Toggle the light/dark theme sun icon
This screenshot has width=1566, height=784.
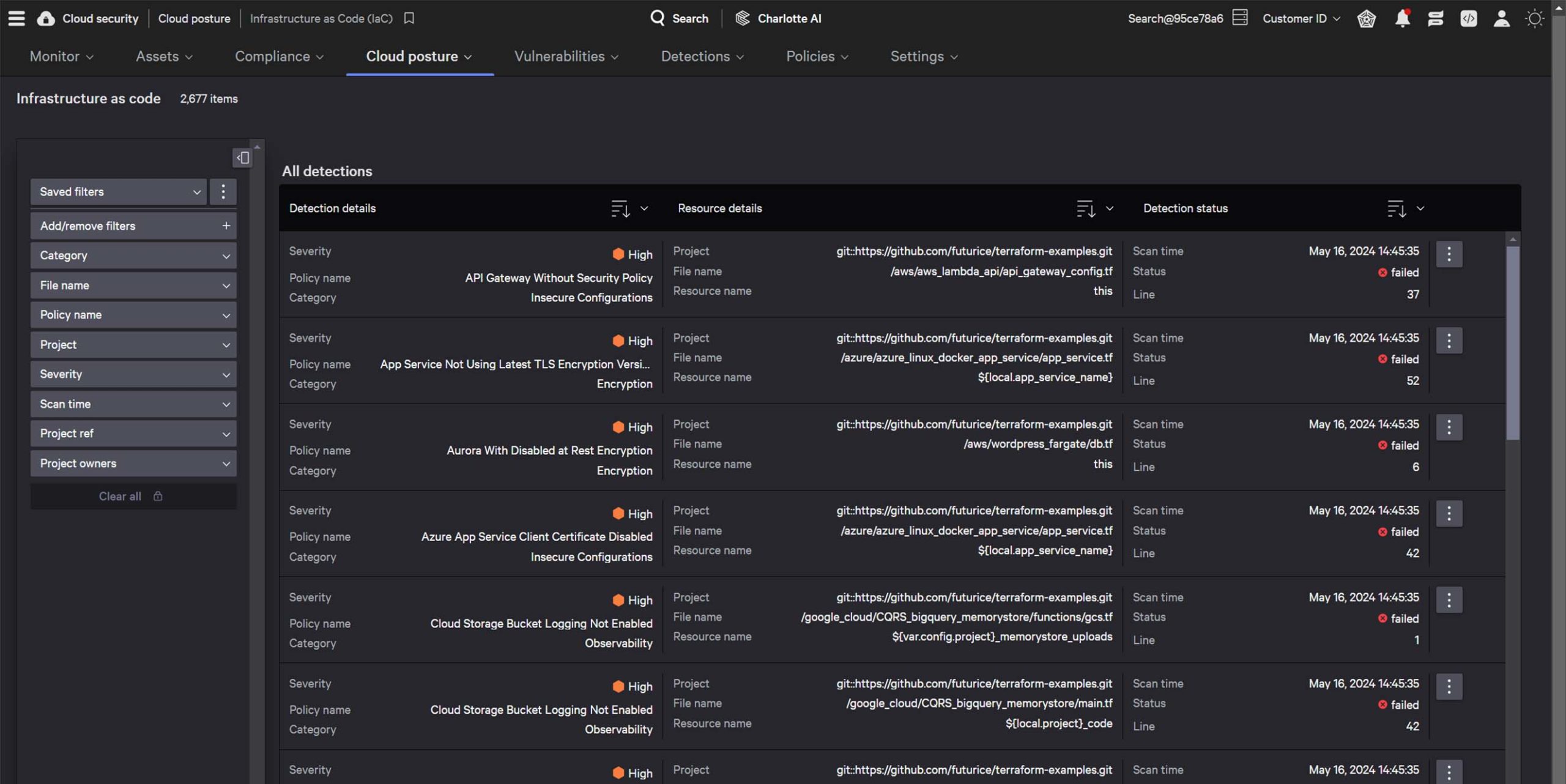click(x=1534, y=18)
